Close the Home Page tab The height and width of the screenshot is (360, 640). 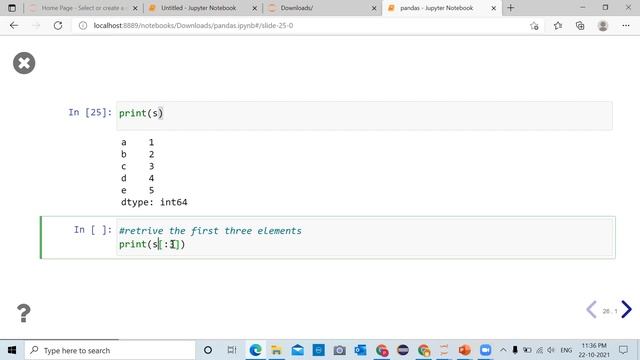(135, 8)
